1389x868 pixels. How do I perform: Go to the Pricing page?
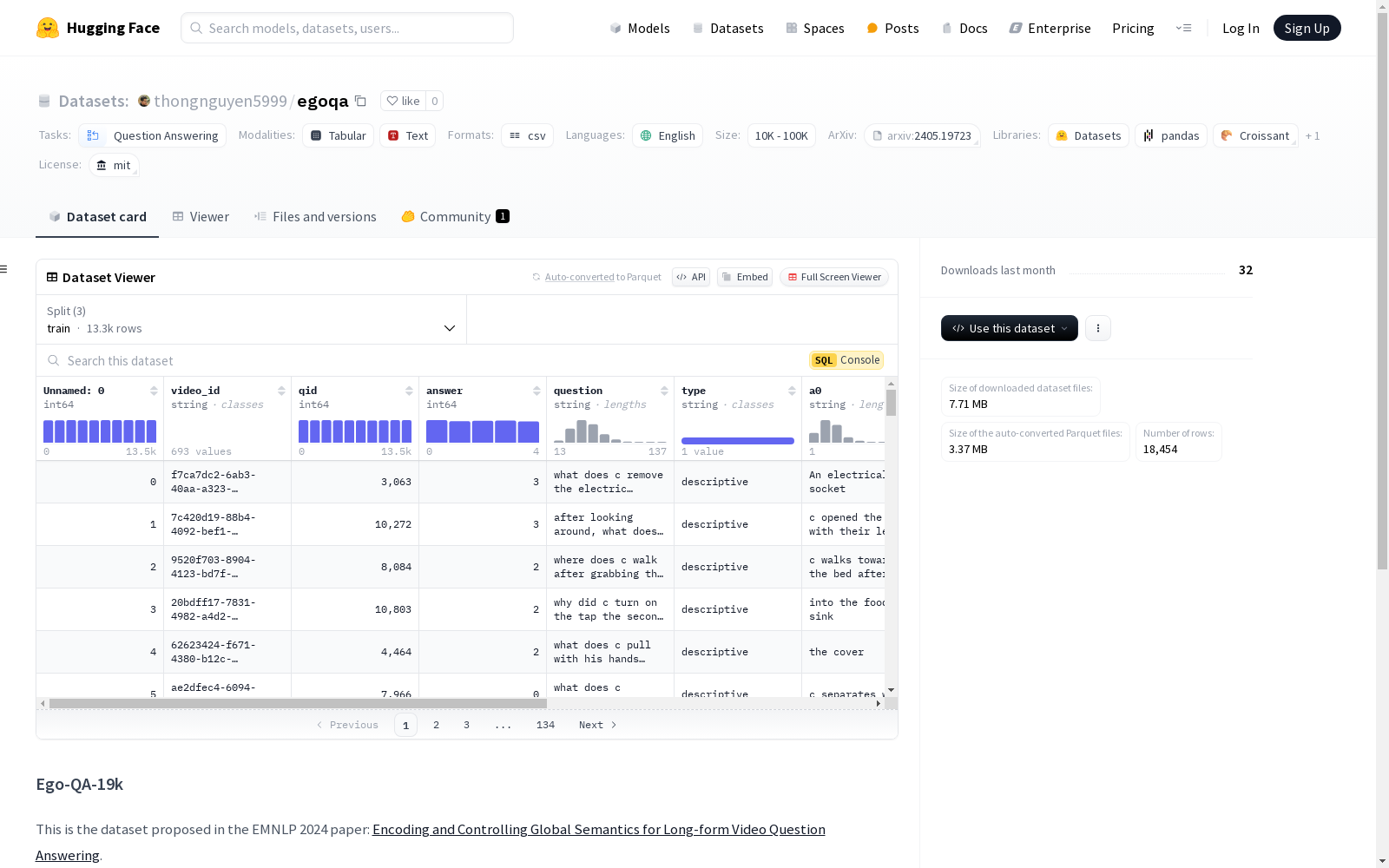[1133, 28]
